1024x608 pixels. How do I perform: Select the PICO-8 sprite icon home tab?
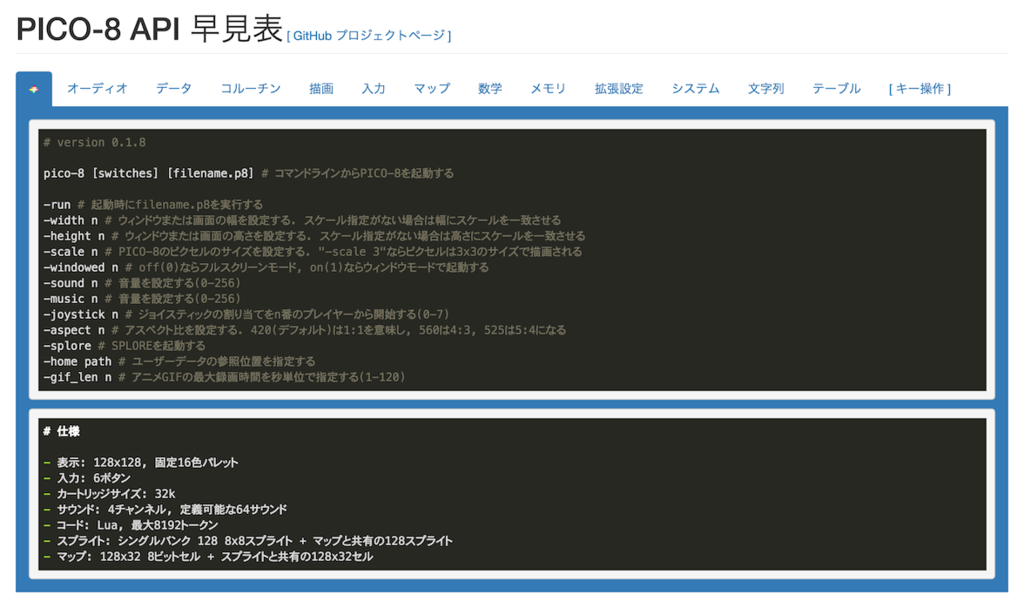pyautogui.click(x=36, y=88)
